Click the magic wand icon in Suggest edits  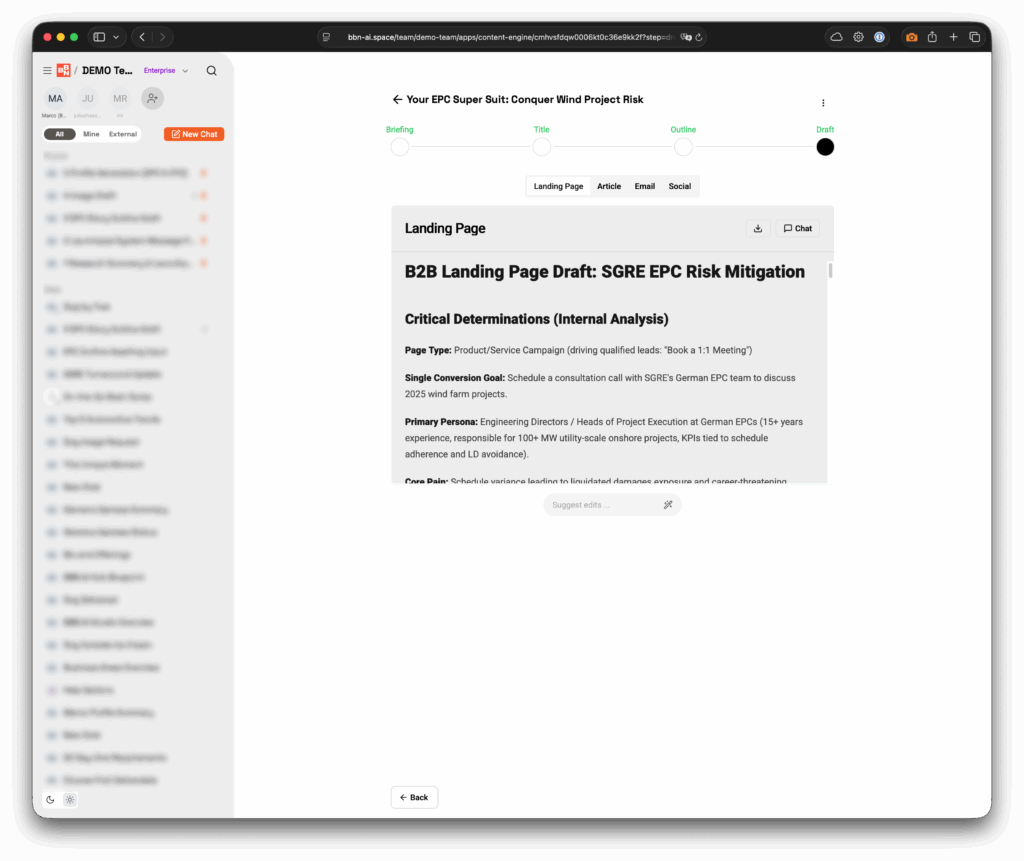(x=668, y=505)
